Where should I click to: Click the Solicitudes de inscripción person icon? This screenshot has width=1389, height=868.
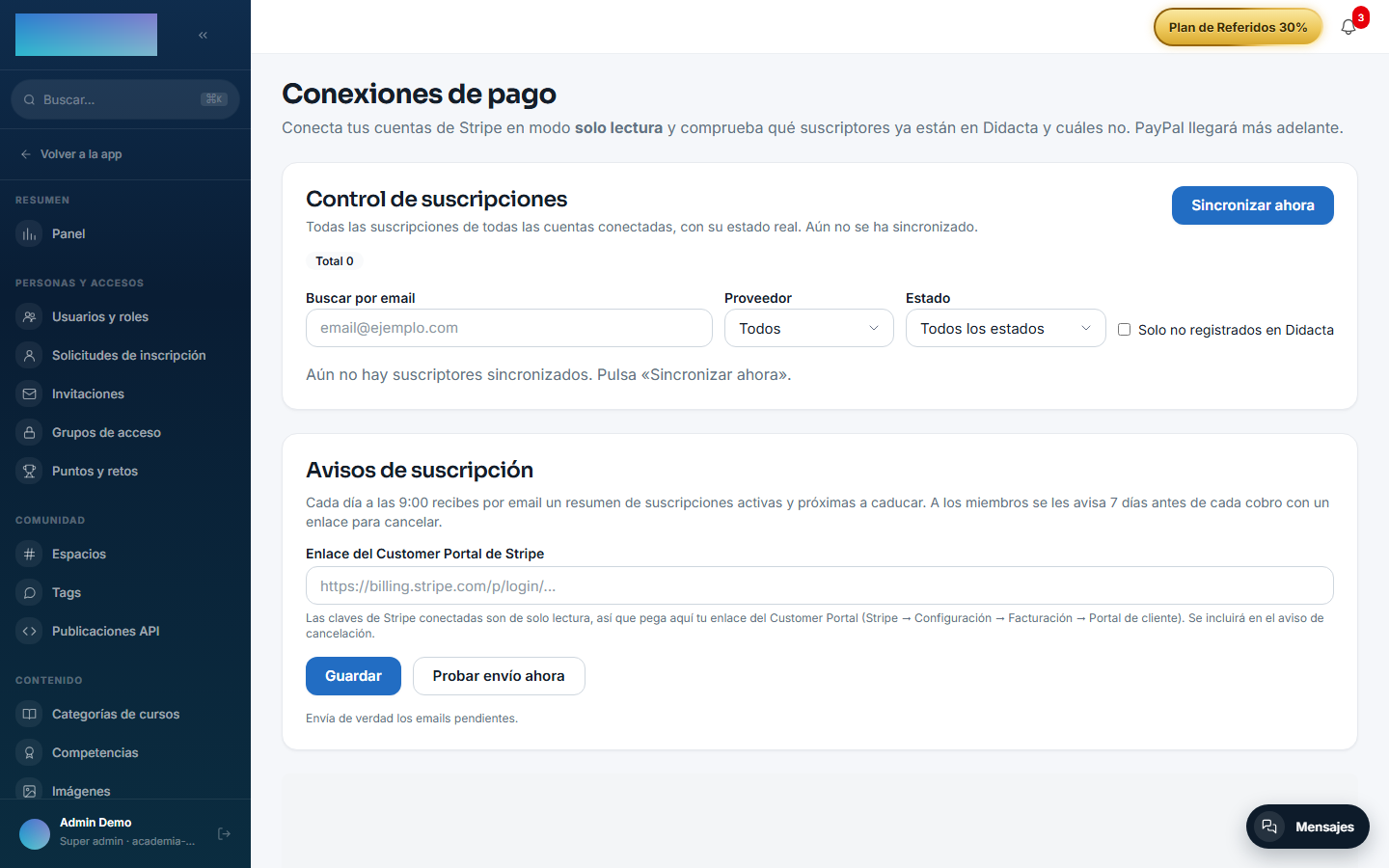(30, 356)
